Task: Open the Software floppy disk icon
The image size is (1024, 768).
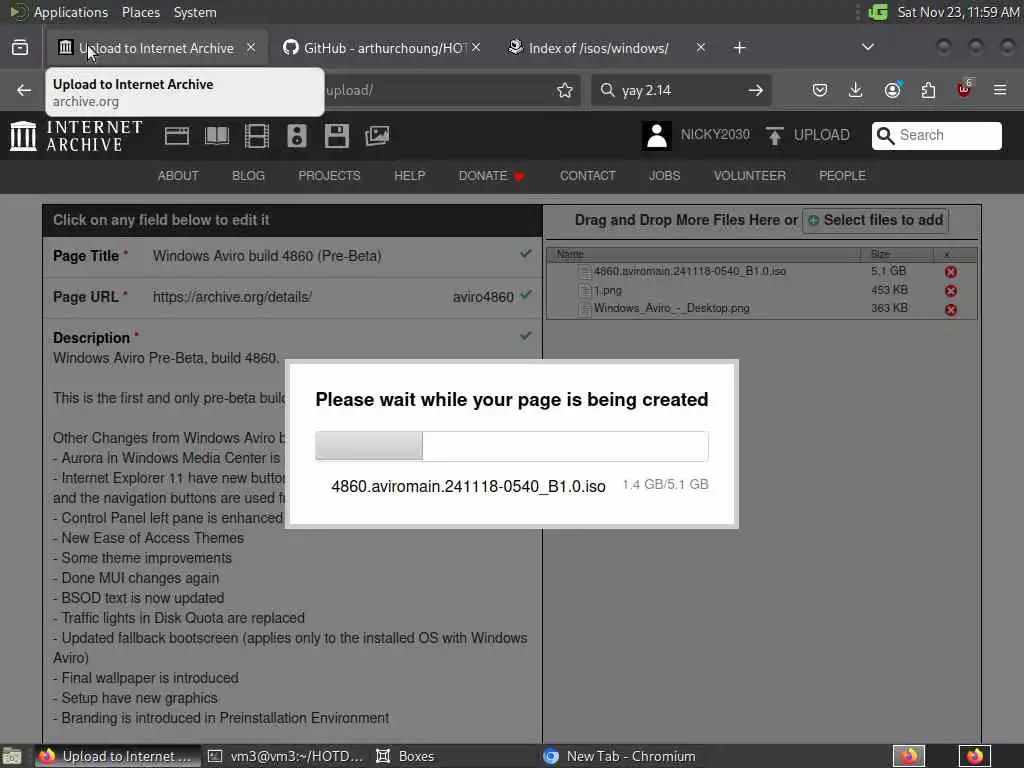Action: pyautogui.click(x=337, y=136)
